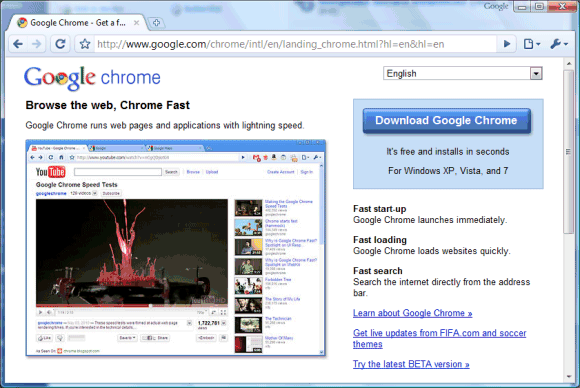Click the Go arrow beside address bar

507,44
